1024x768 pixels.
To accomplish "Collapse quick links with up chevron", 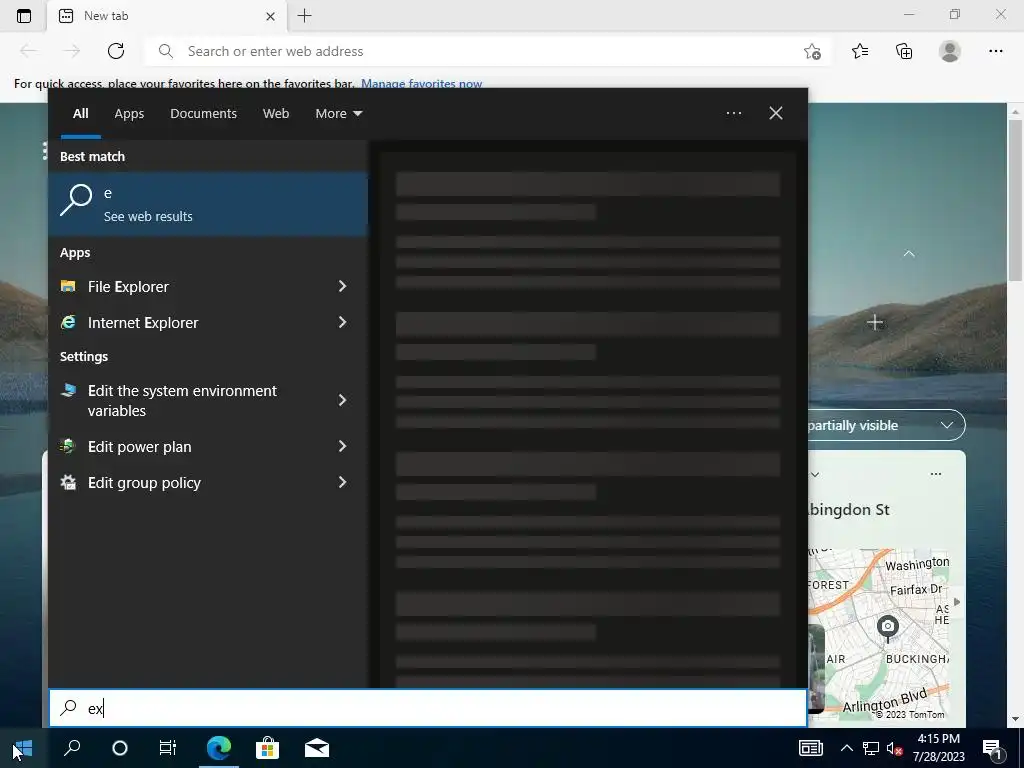I will [908, 253].
